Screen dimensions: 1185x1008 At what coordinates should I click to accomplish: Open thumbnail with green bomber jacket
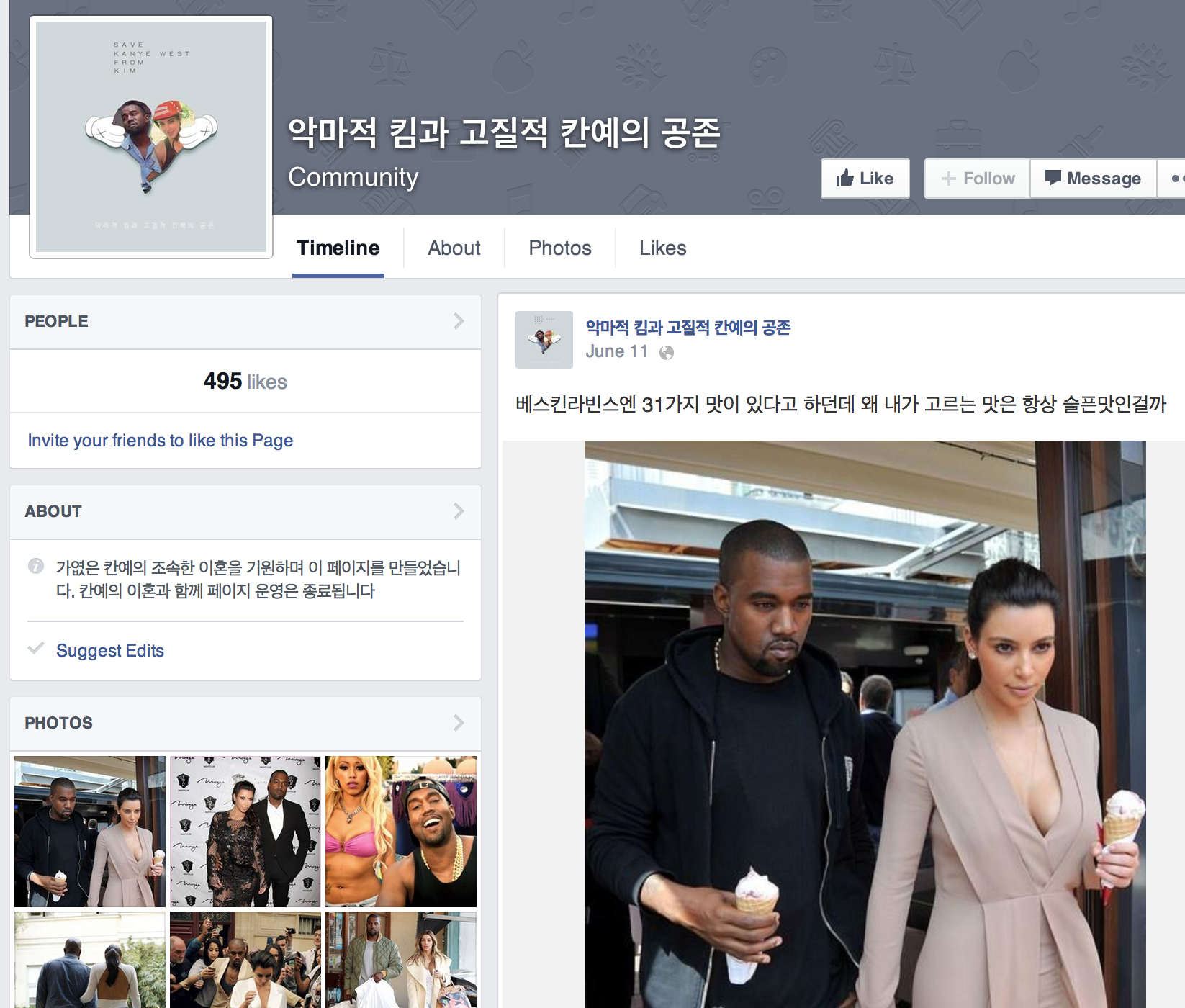click(401, 960)
